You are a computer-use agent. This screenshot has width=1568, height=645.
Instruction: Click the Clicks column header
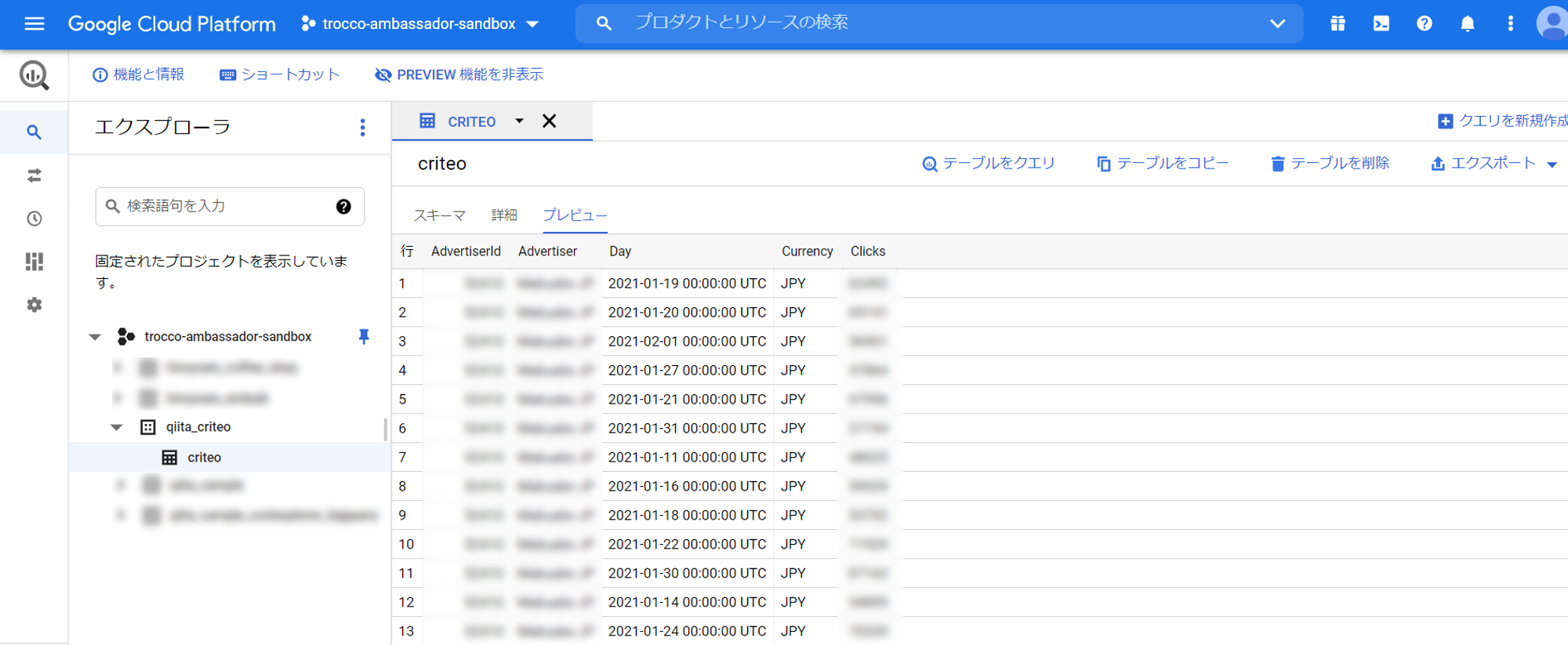pos(868,252)
